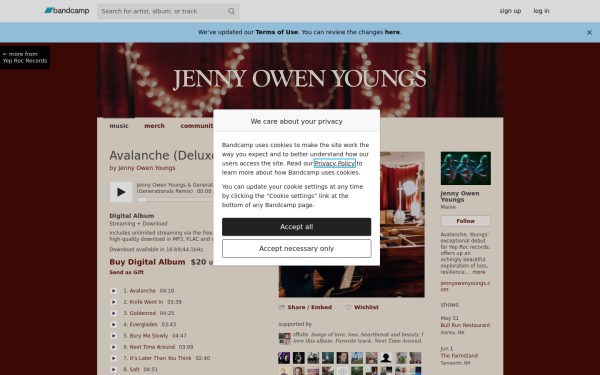Open the music tab
This screenshot has height=375, width=600.
[119, 126]
